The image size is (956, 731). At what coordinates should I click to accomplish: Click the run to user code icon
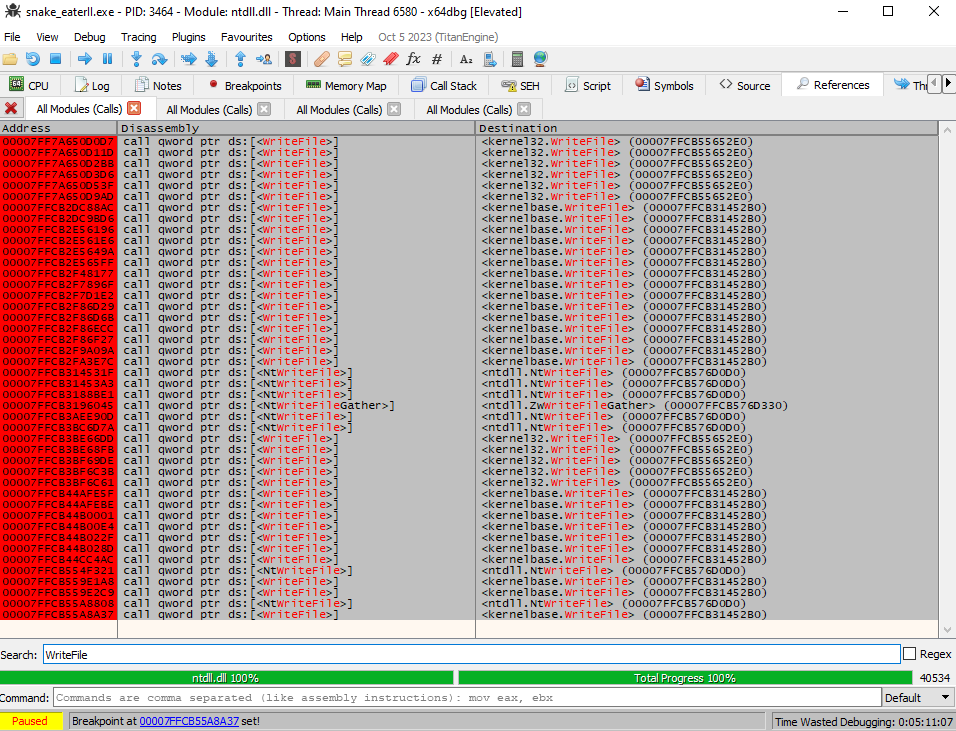[264, 59]
